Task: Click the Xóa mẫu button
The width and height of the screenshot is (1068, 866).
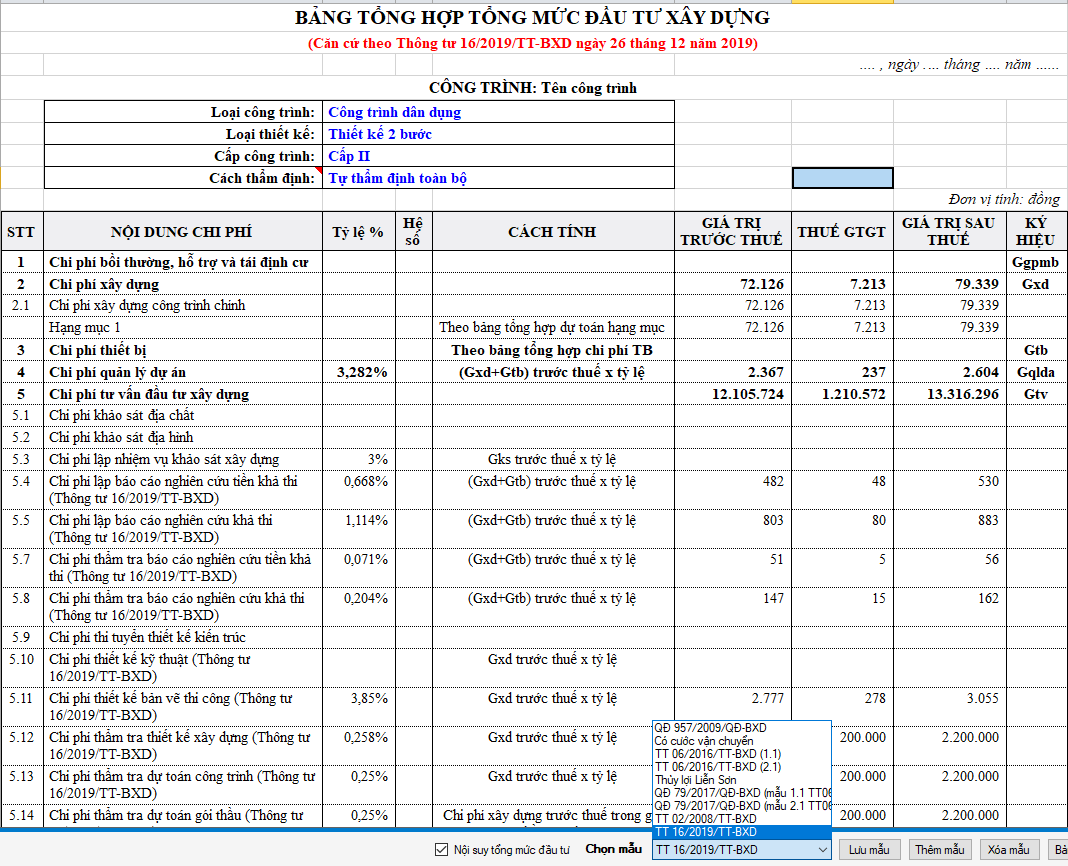Action: 1009,850
